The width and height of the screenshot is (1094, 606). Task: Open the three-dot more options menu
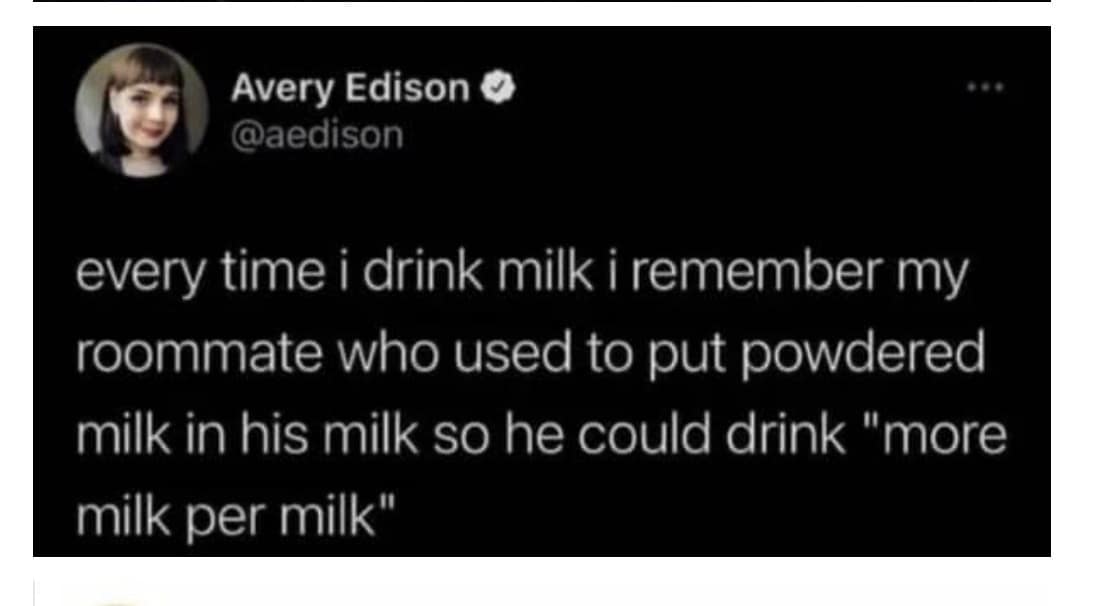[985, 88]
